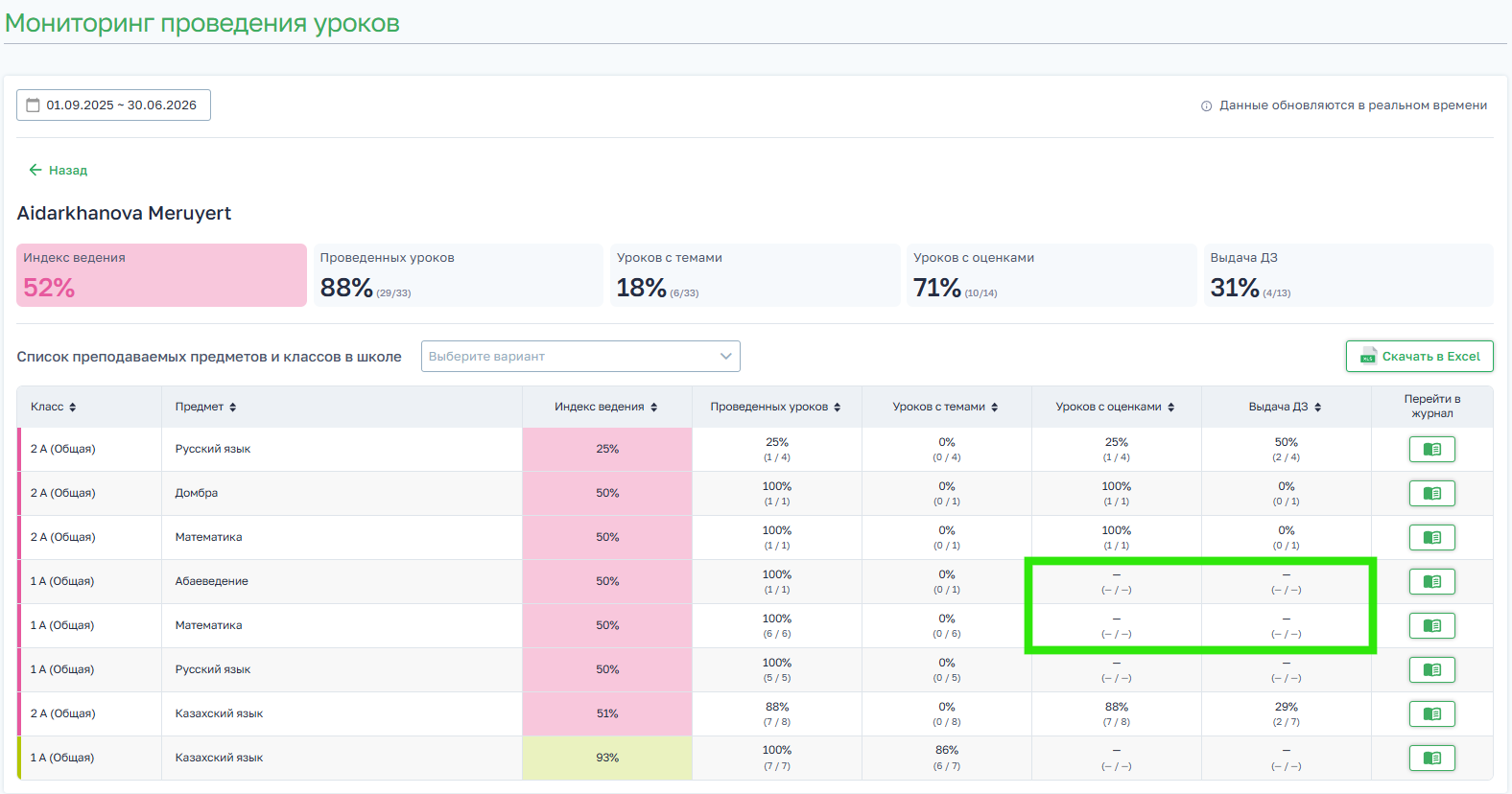The height and width of the screenshot is (794, 1512).
Task: Click Скачать в Excel button
Action: point(1419,357)
